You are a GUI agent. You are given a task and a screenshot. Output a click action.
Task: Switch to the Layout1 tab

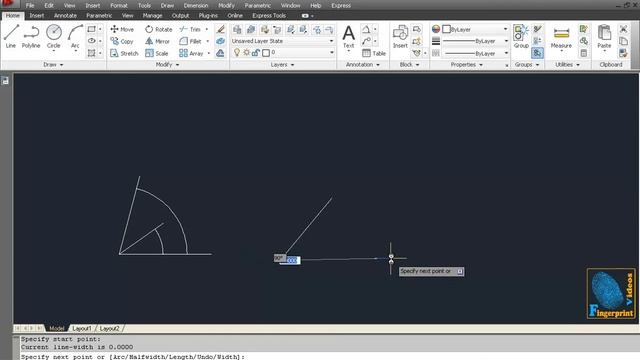coord(82,328)
